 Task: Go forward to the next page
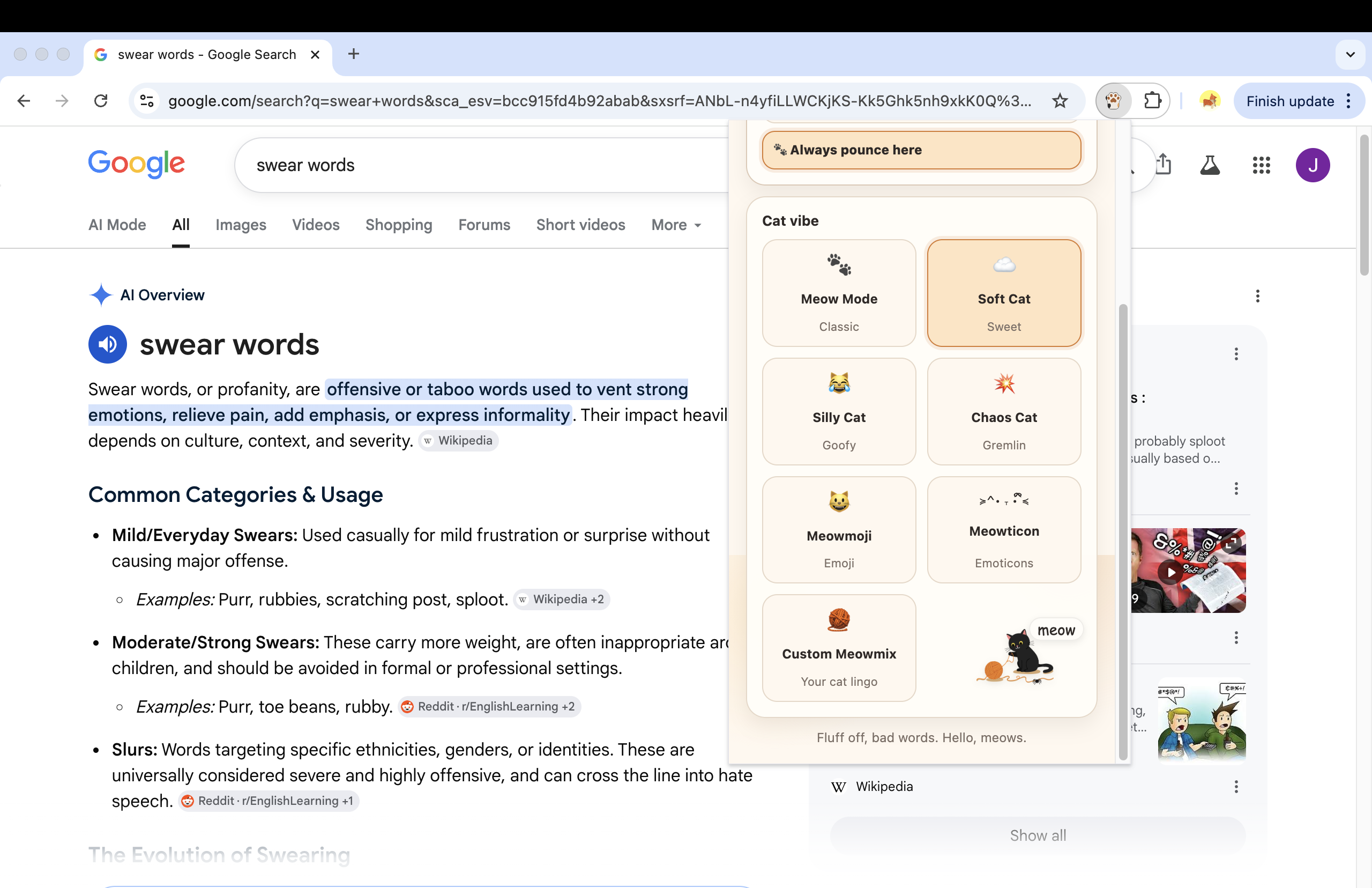(x=62, y=101)
